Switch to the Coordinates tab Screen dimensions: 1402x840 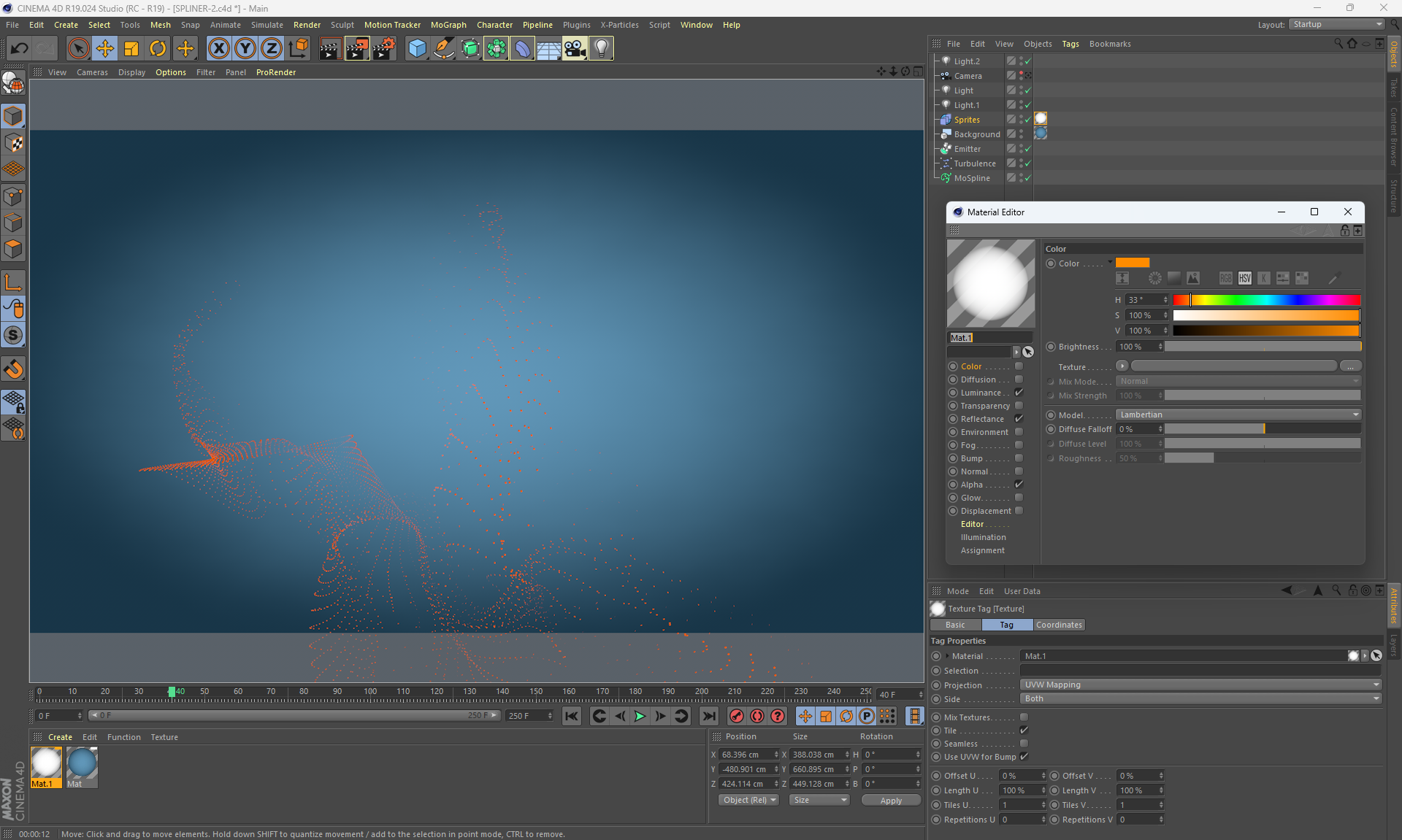pyautogui.click(x=1059, y=625)
